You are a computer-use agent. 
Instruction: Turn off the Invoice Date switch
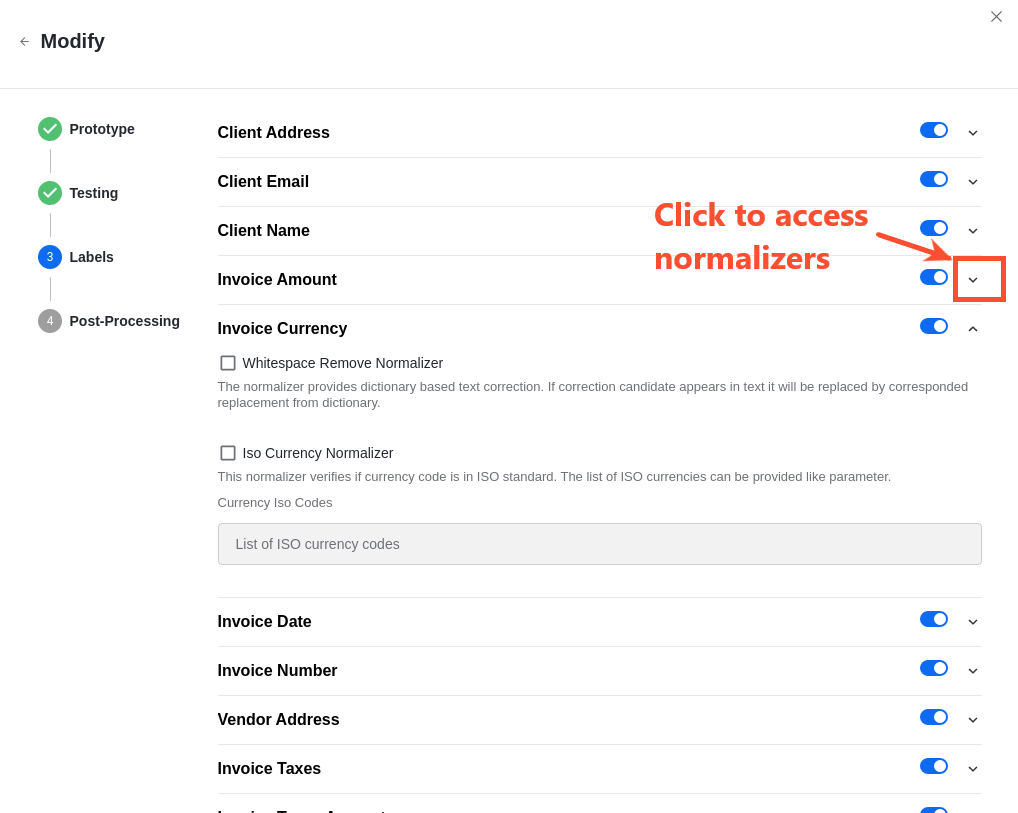[x=934, y=619]
